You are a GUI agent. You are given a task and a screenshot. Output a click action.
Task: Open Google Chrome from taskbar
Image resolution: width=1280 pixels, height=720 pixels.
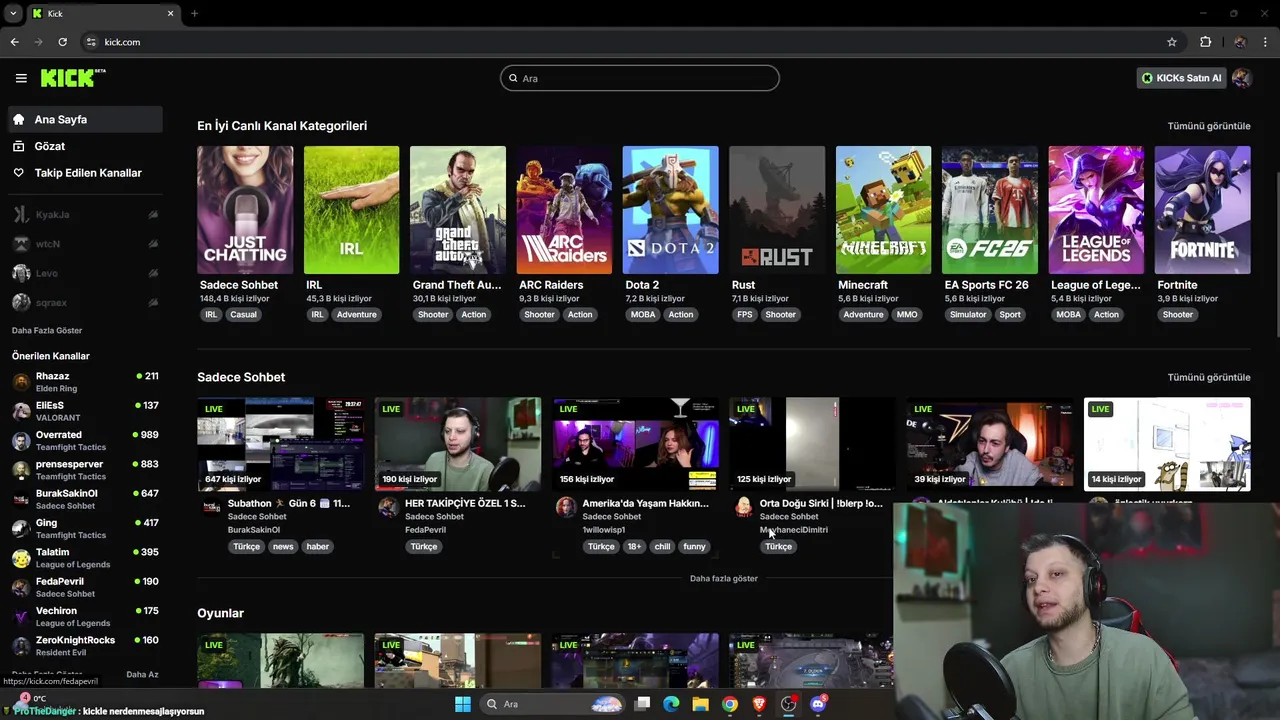730,704
